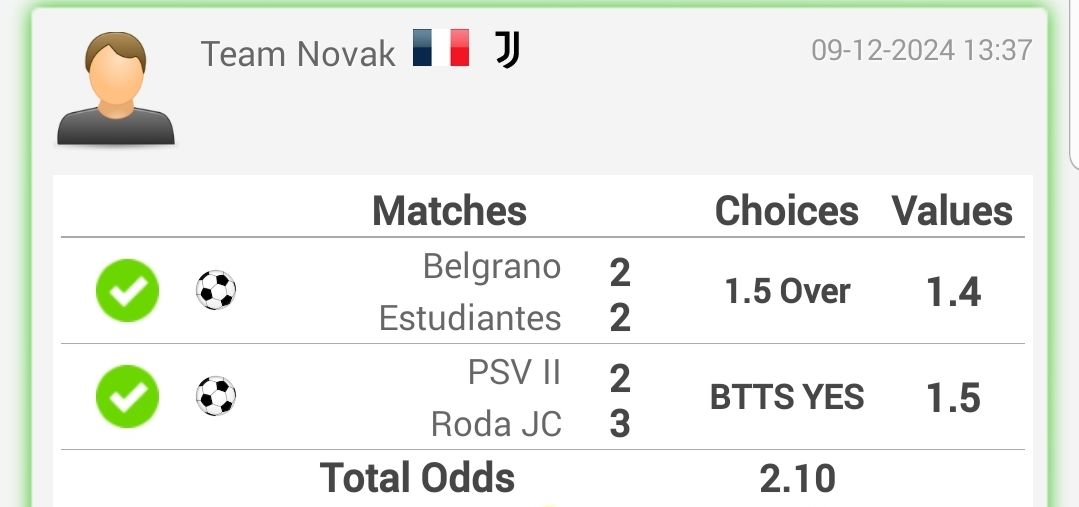Select the Values column header
Screen dimensions: 1079x507
952,211
